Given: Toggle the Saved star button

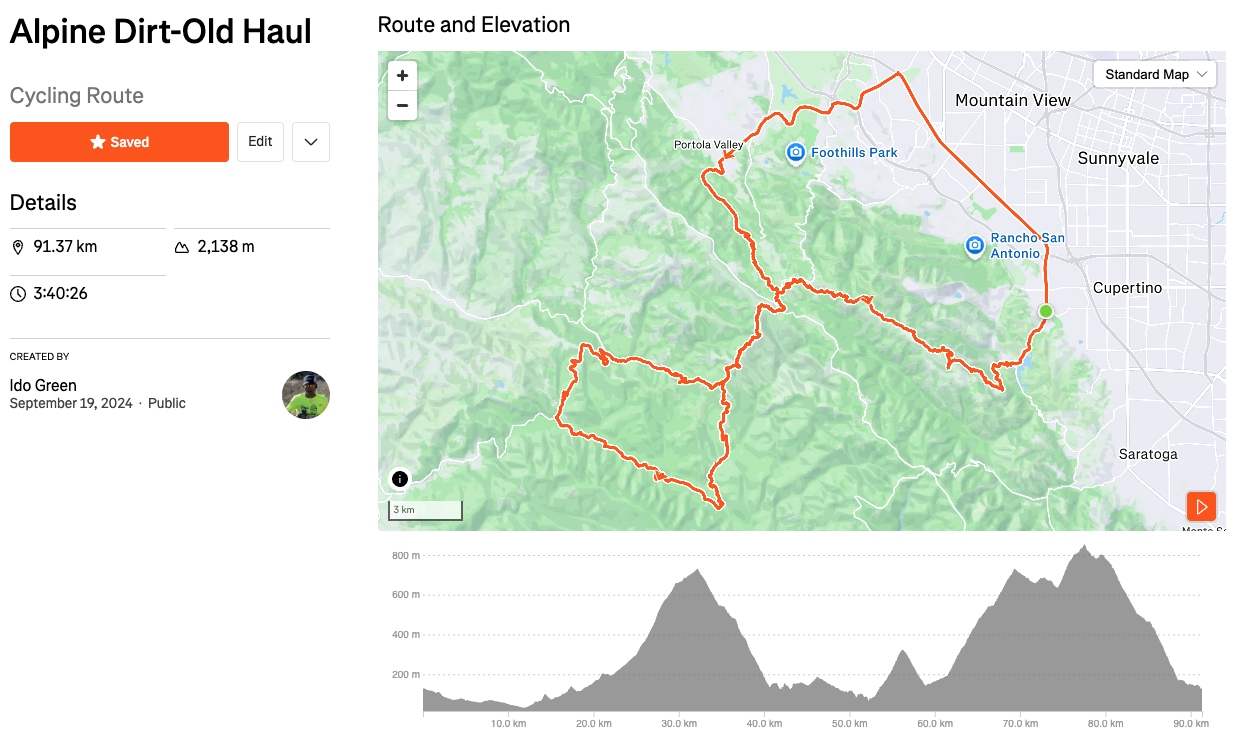Looking at the screenshot, I should (119, 142).
